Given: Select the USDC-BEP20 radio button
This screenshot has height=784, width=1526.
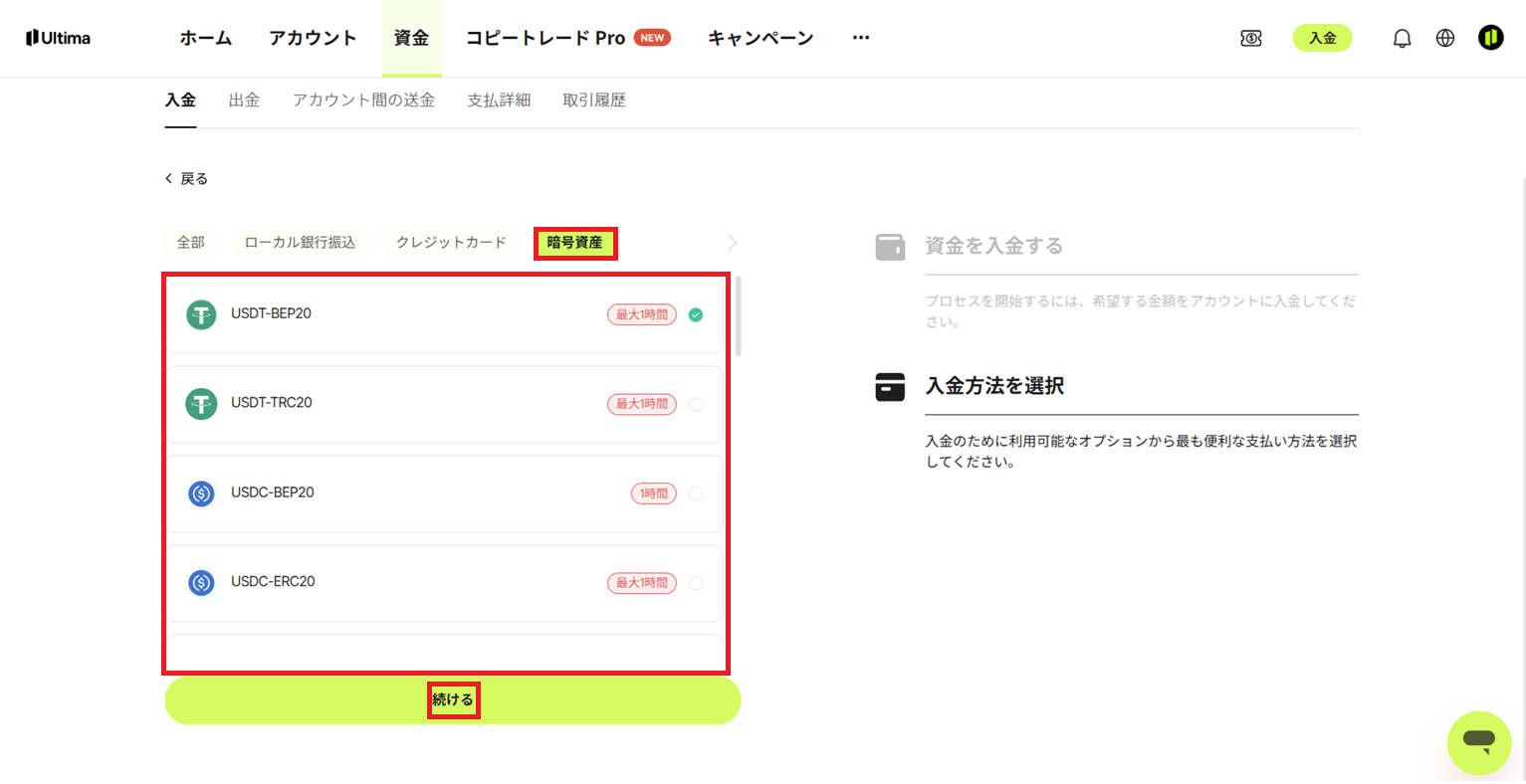Looking at the screenshot, I should 696,493.
